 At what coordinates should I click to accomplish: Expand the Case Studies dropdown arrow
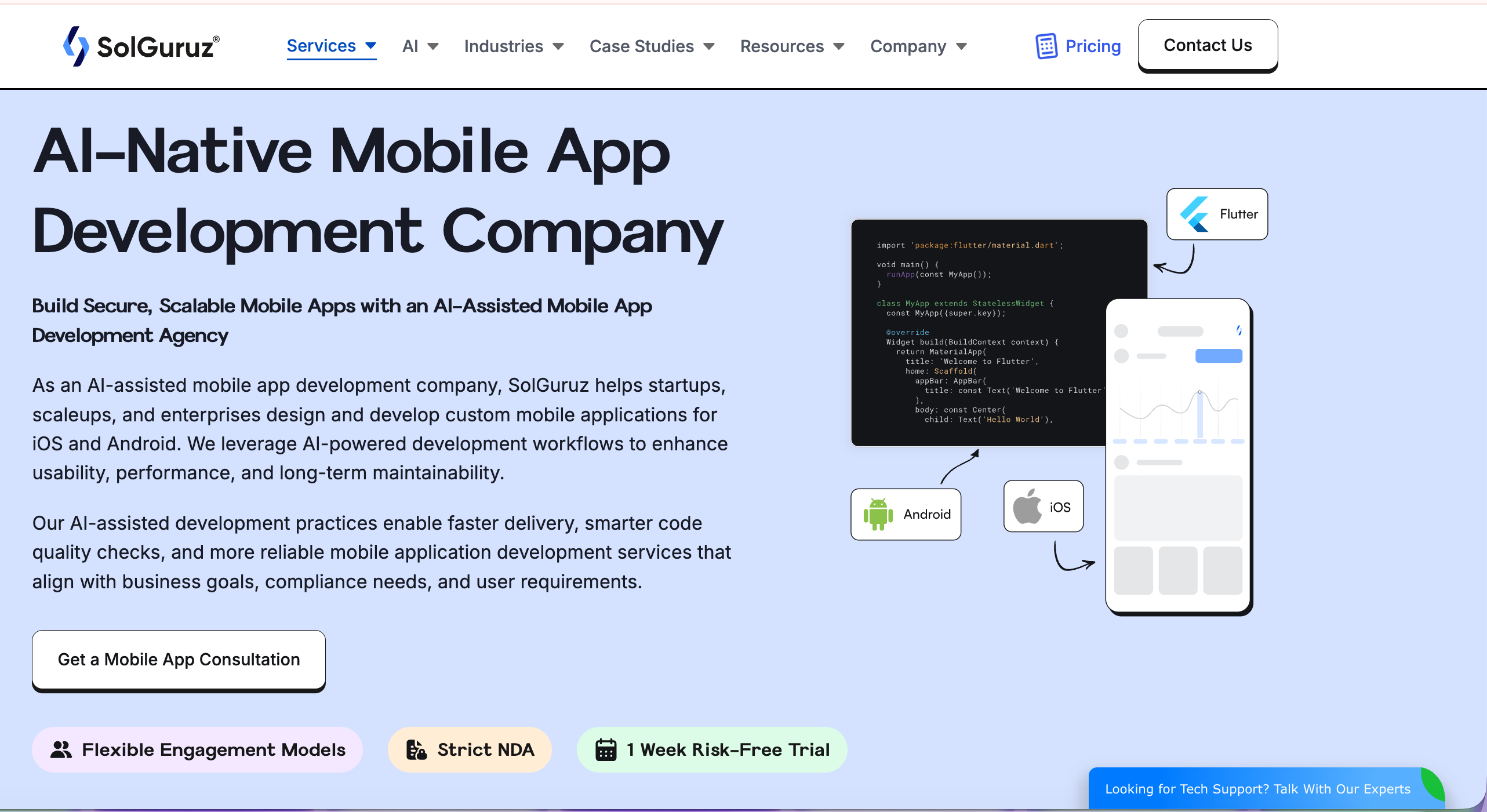[x=709, y=46]
